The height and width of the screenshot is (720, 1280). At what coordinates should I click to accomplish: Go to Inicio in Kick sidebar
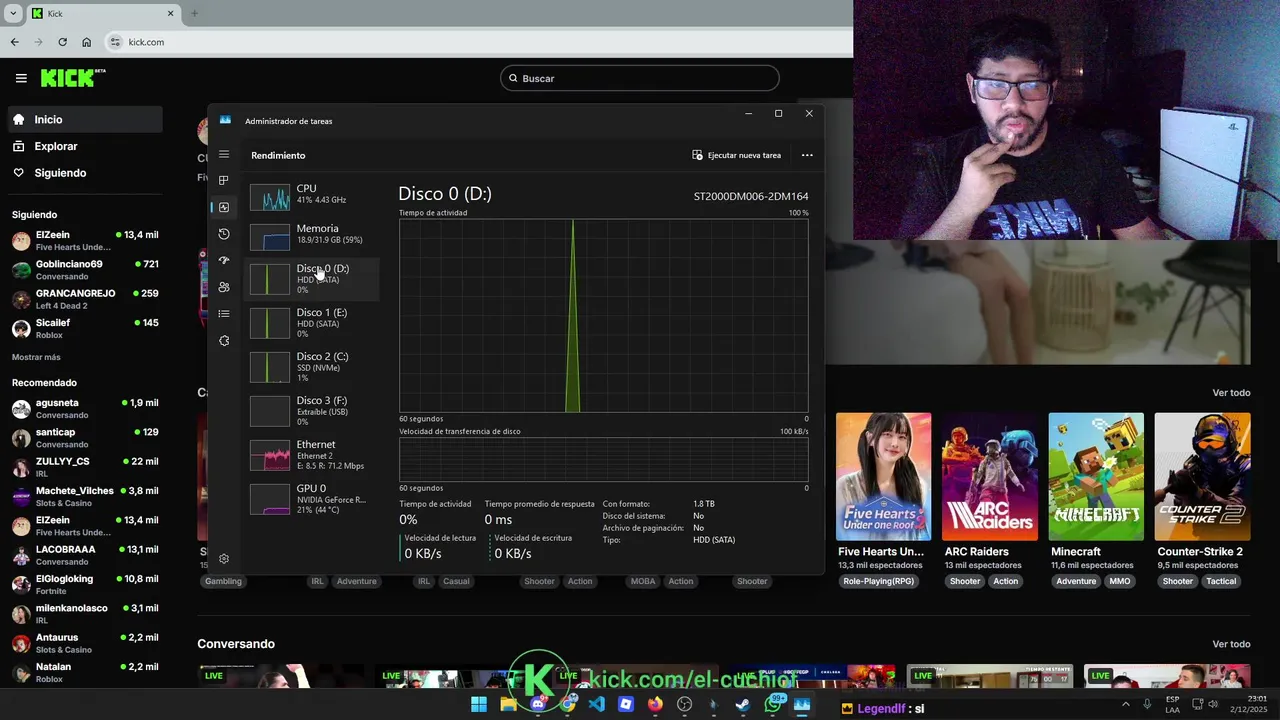[85, 119]
